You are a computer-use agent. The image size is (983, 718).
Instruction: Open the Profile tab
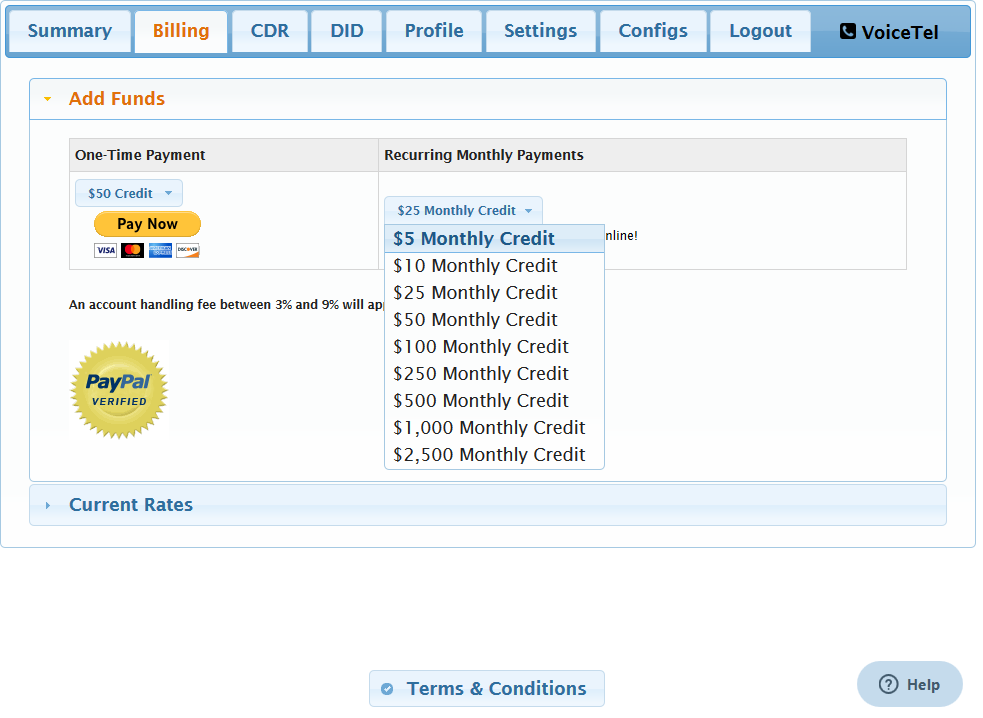tap(434, 31)
